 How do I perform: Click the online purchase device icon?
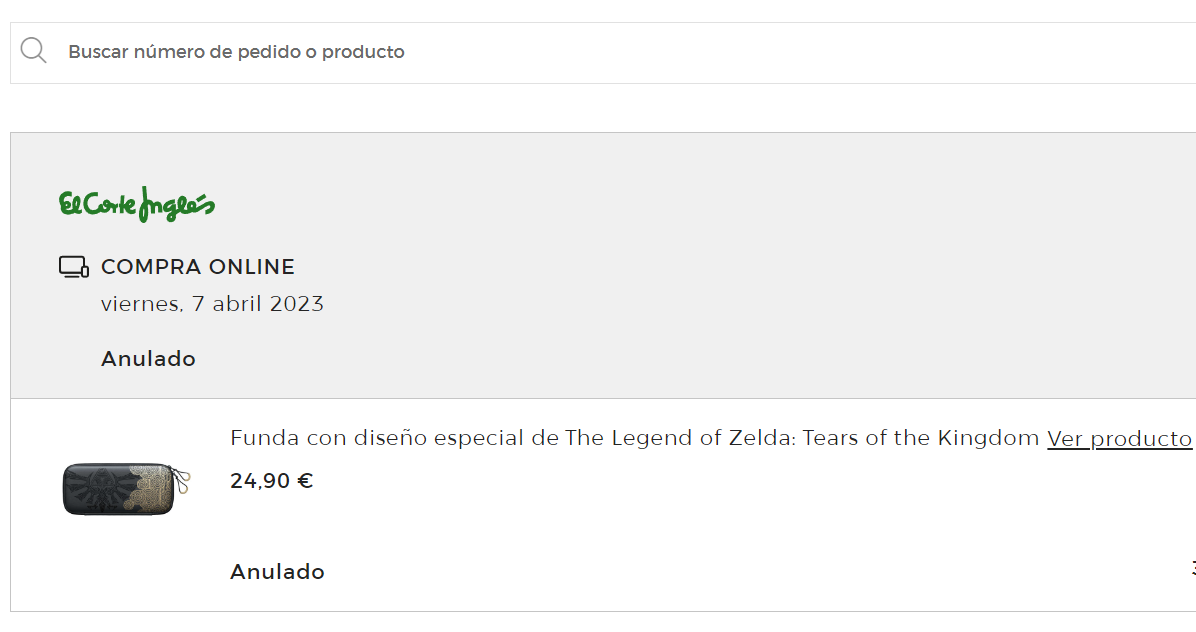pyautogui.click(x=74, y=267)
